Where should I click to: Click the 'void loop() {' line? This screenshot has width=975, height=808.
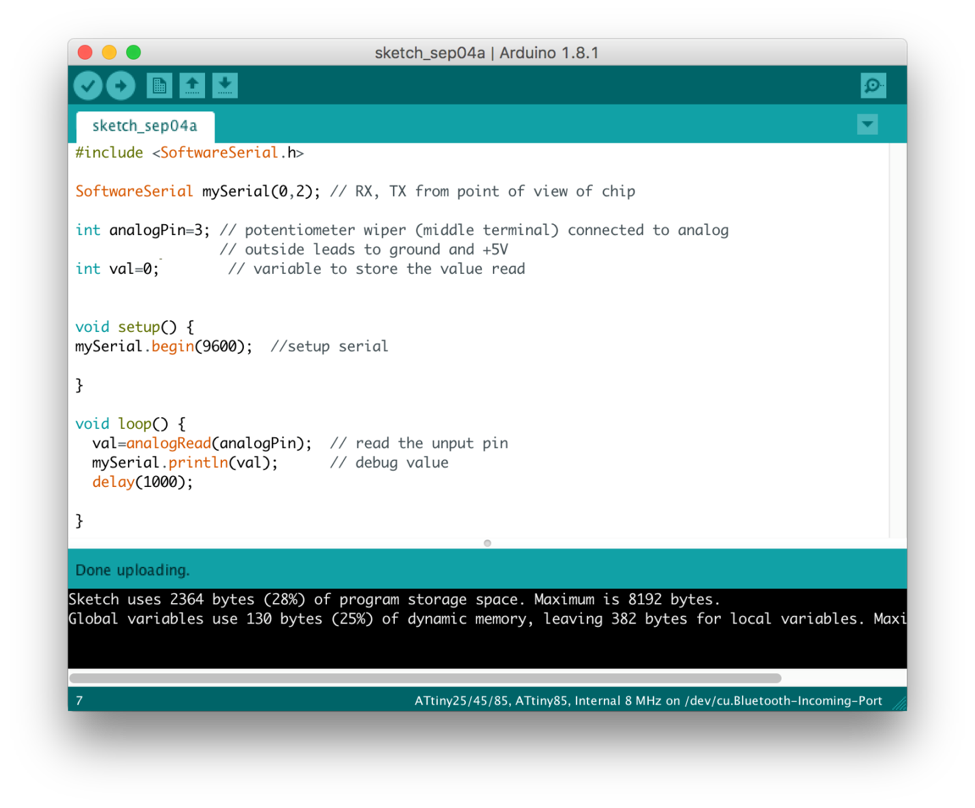(x=131, y=424)
